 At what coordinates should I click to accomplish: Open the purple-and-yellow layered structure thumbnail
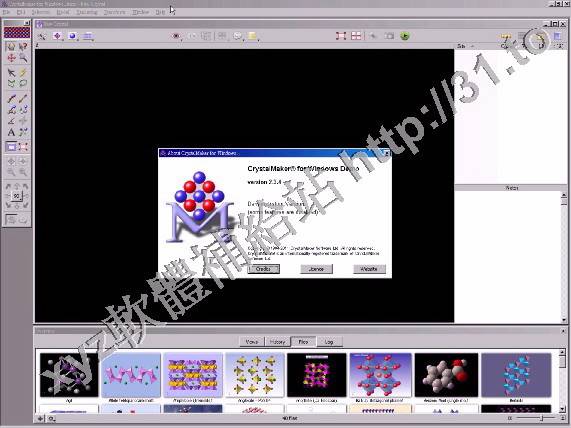click(x=193, y=375)
